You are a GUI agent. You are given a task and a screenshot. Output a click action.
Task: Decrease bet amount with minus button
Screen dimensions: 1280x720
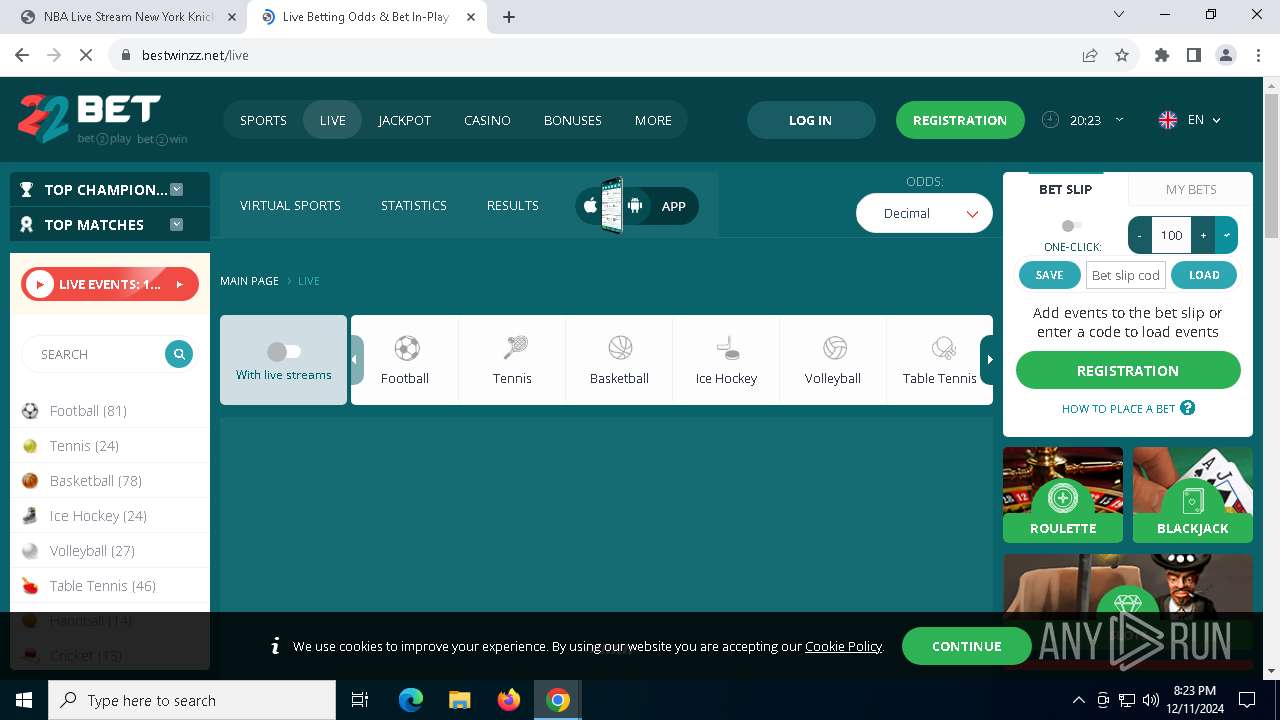(1140, 235)
